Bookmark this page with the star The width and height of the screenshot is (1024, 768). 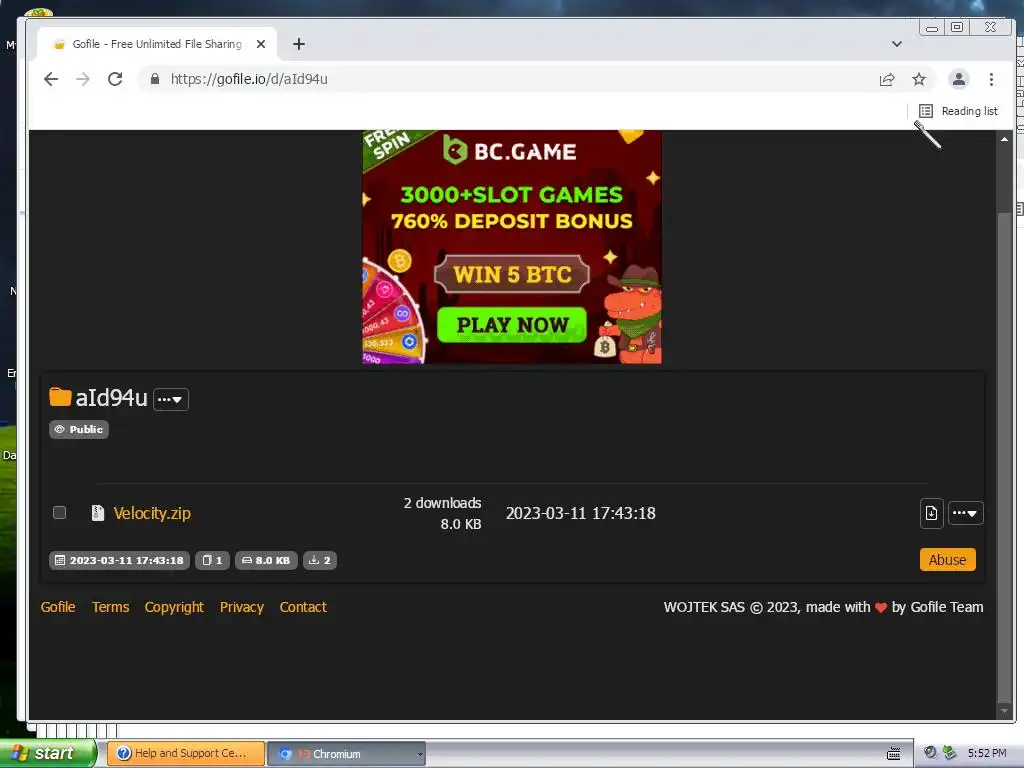tap(919, 80)
